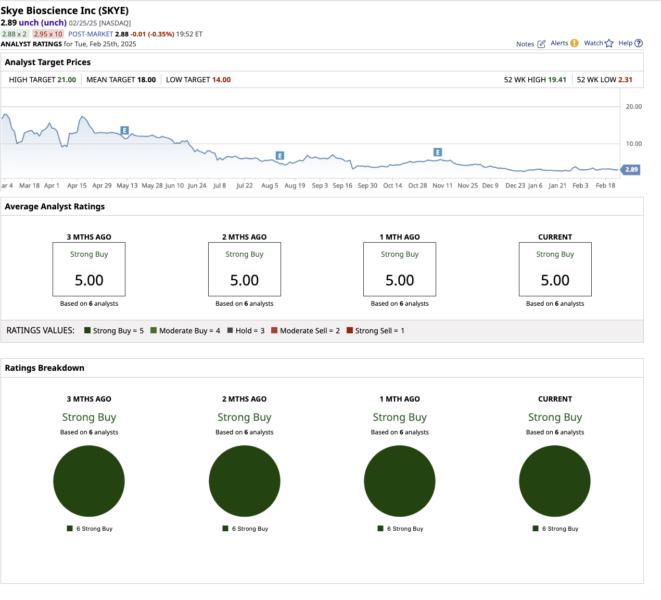Click the 3 MTHS AGO pie chart
The image size is (661, 600).
[x=89, y=481]
